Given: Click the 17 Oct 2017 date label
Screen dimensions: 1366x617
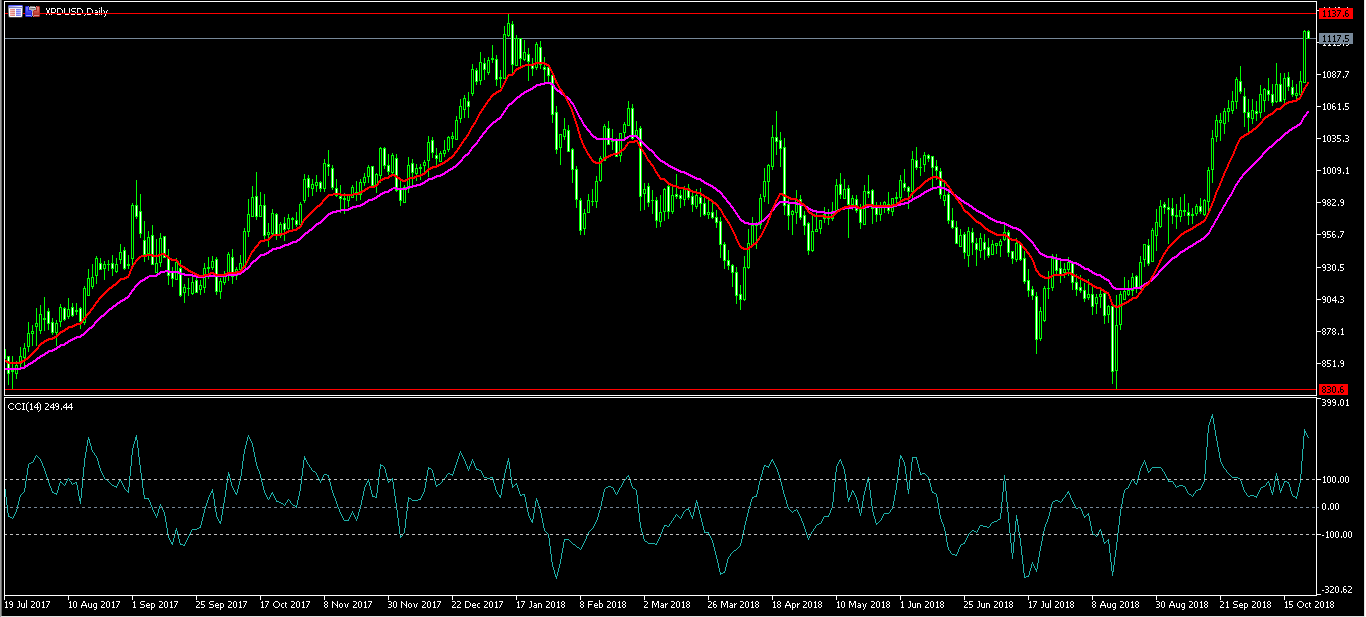Looking at the screenshot, I should 285,605.
